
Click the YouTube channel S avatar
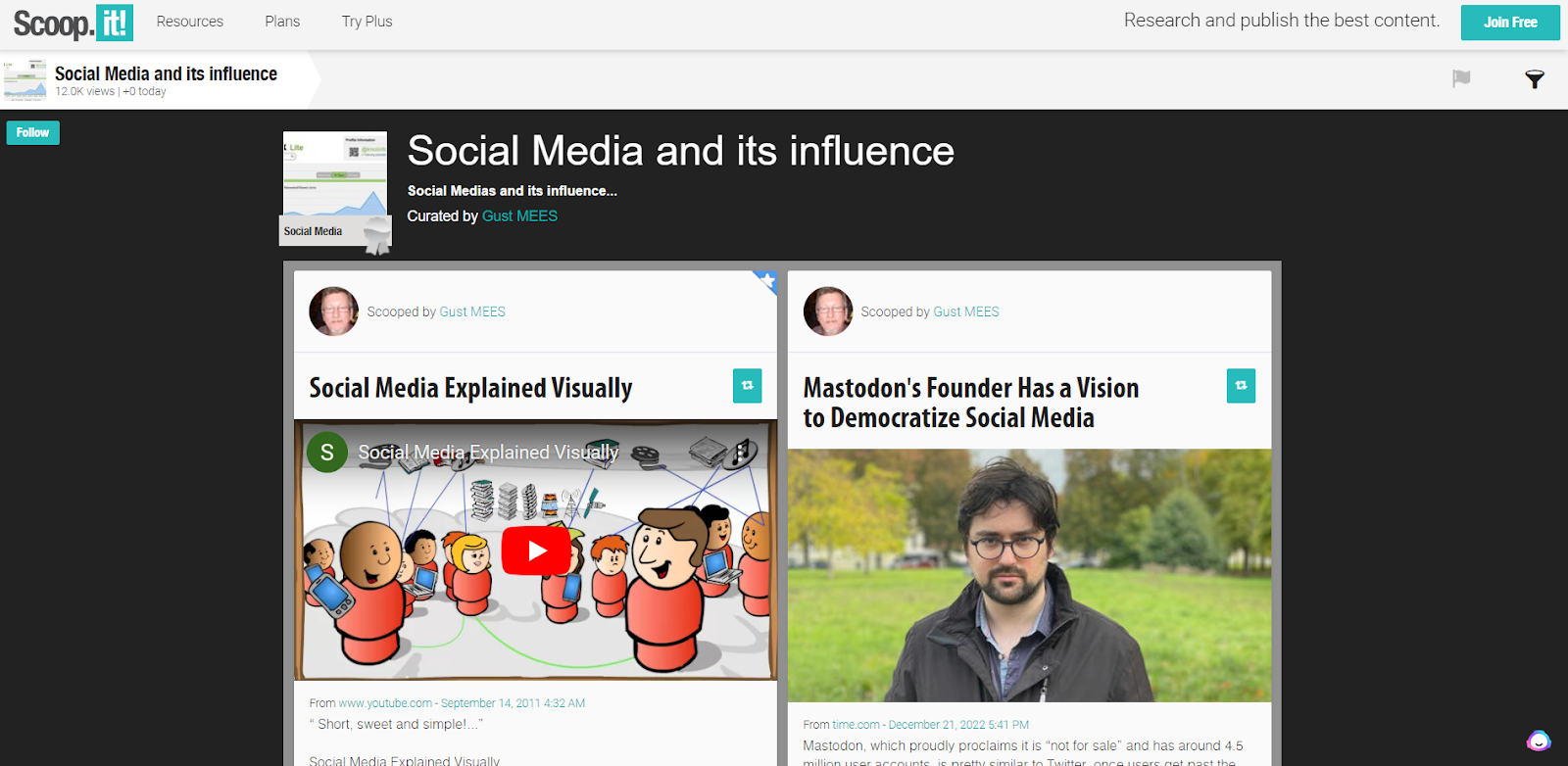(327, 453)
